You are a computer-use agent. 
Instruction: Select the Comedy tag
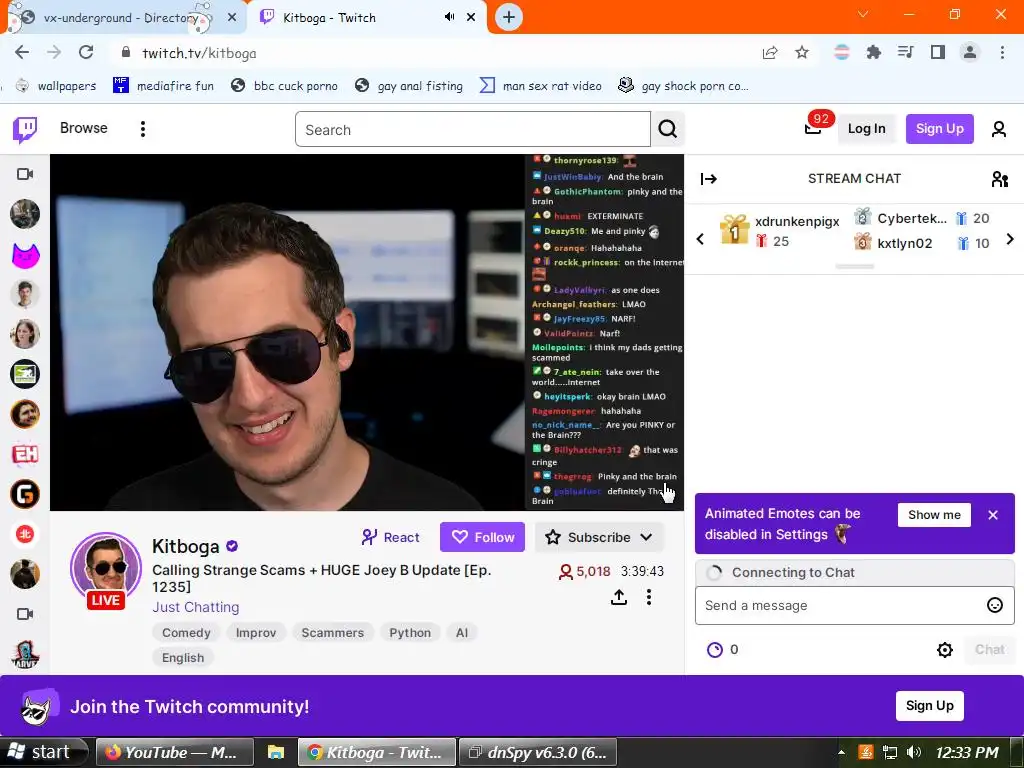[186, 633]
